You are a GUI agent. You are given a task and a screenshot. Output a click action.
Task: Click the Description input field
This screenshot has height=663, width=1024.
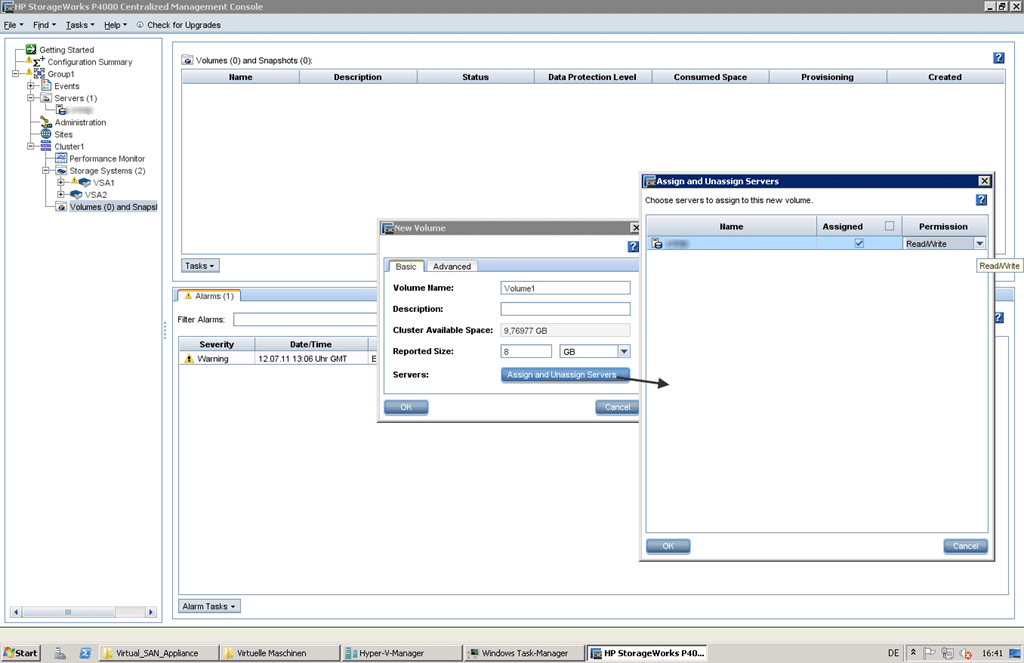point(566,309)
